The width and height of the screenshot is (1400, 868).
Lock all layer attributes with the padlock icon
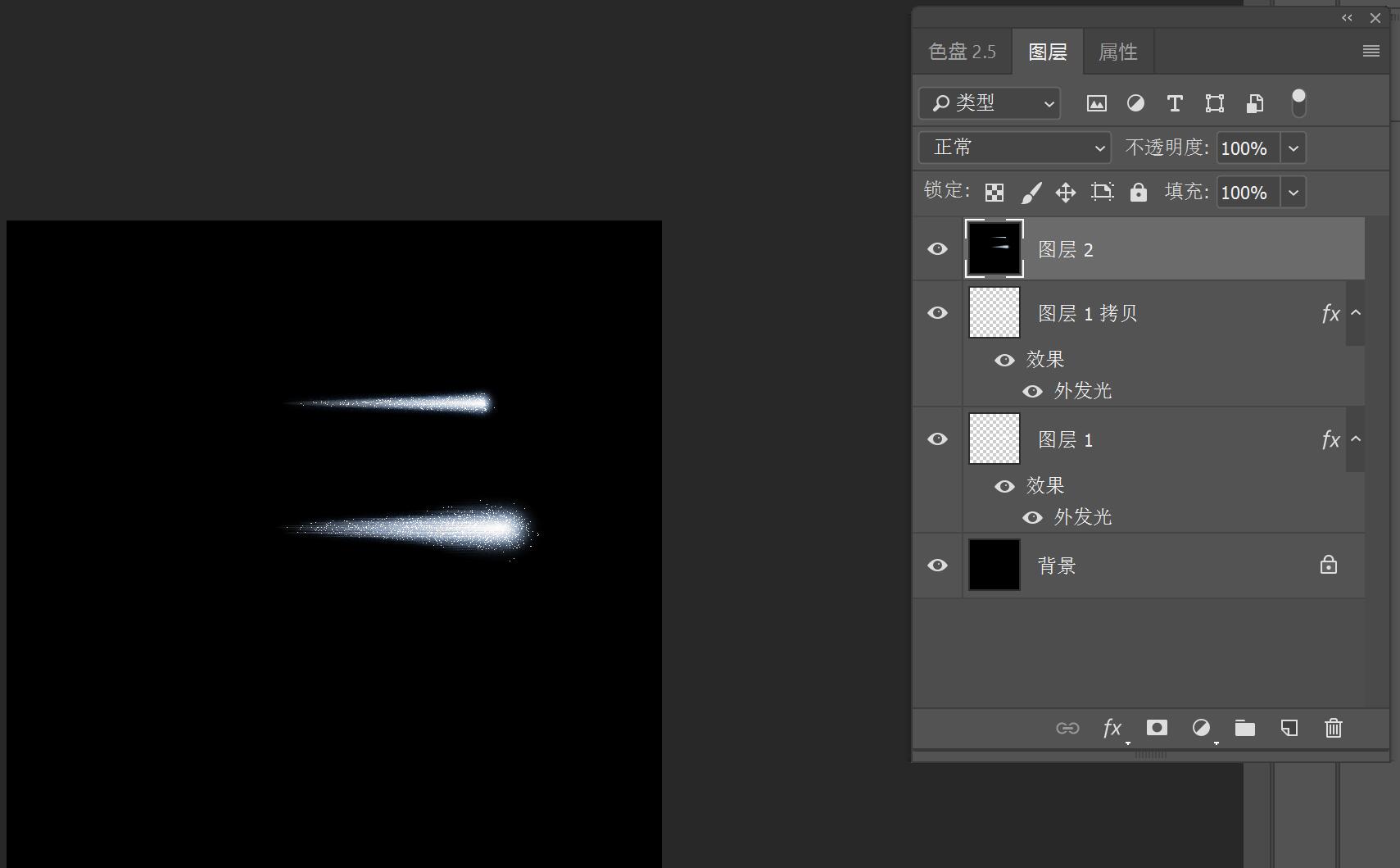(1138, 193)
